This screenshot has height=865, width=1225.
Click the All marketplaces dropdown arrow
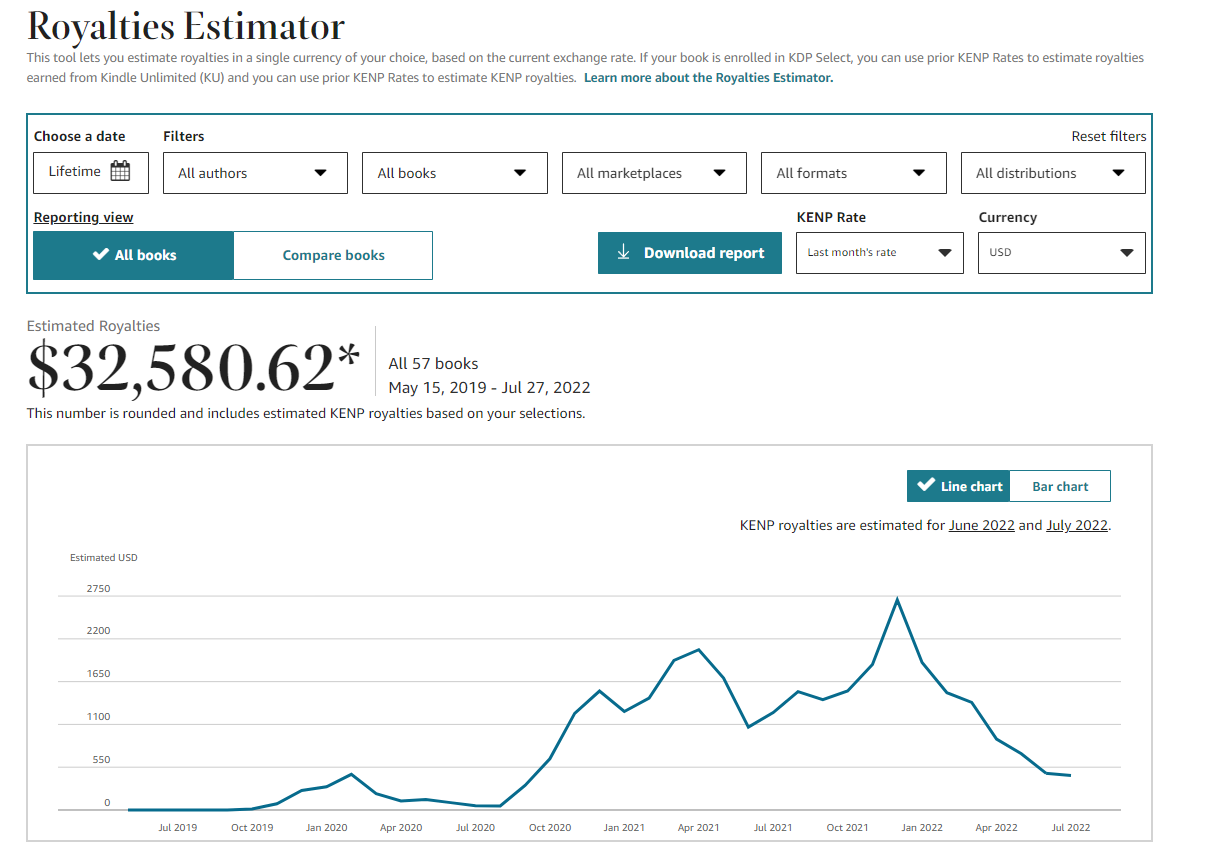point(719,173)
